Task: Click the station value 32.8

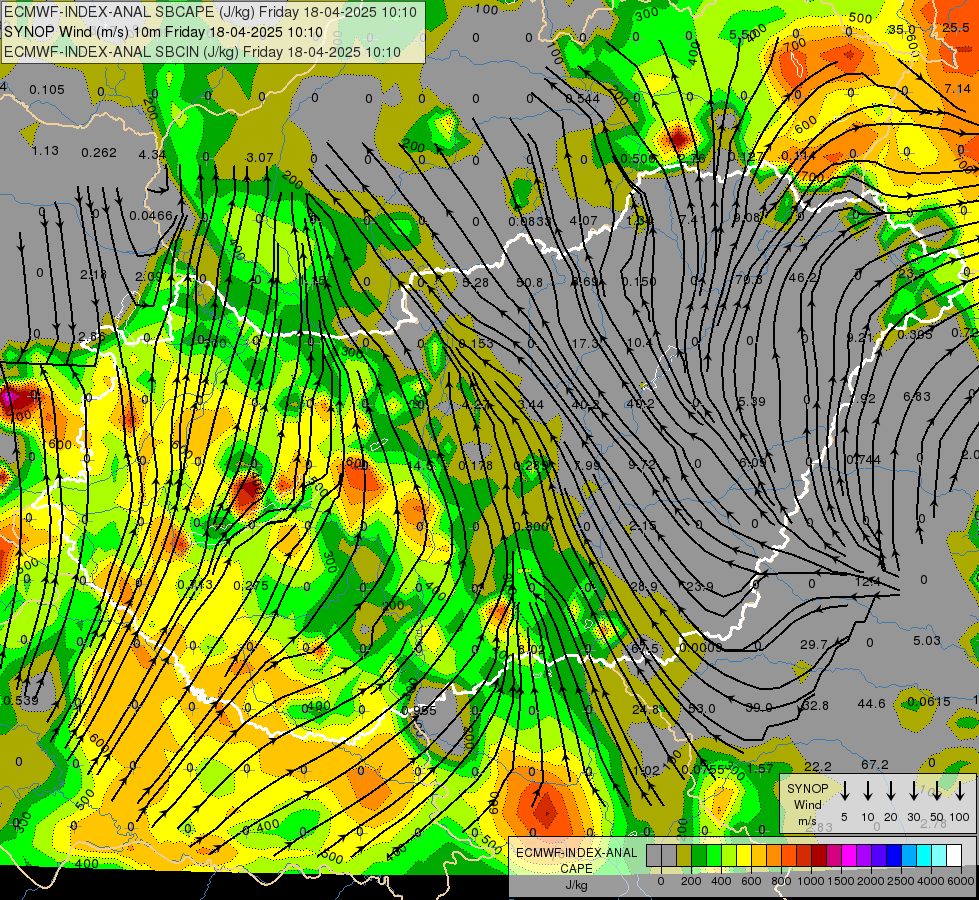Action: pyautogui.click(x=815, y=705)
